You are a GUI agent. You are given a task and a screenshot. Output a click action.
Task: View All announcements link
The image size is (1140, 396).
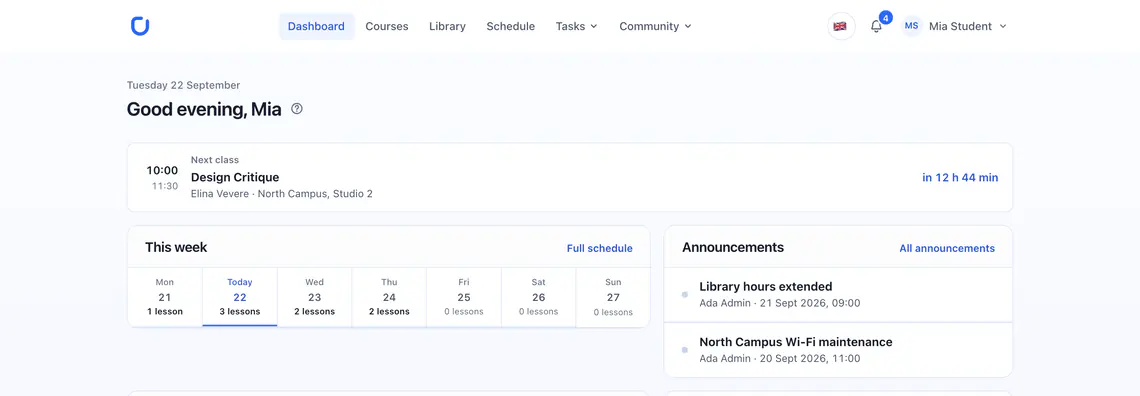tap(947, 248)
